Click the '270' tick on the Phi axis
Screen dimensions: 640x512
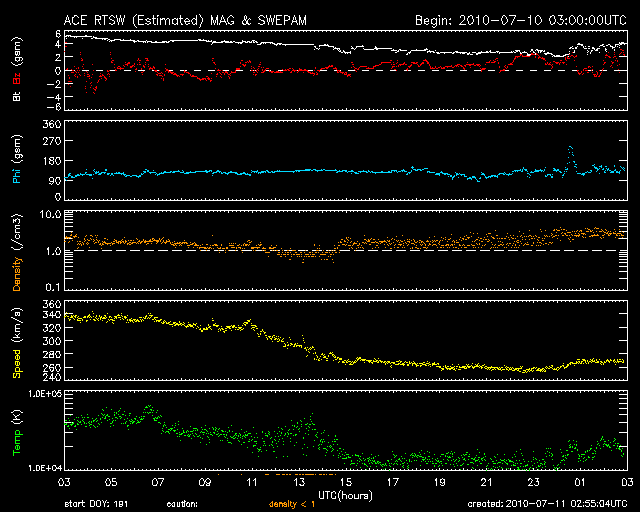point(52,141)
